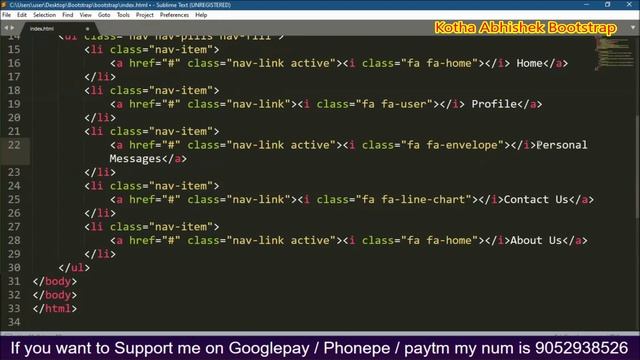The height and width of the screenshot is (360, 640).
Task: Place cursor on Contact Us text
Action: pos(536,200)
